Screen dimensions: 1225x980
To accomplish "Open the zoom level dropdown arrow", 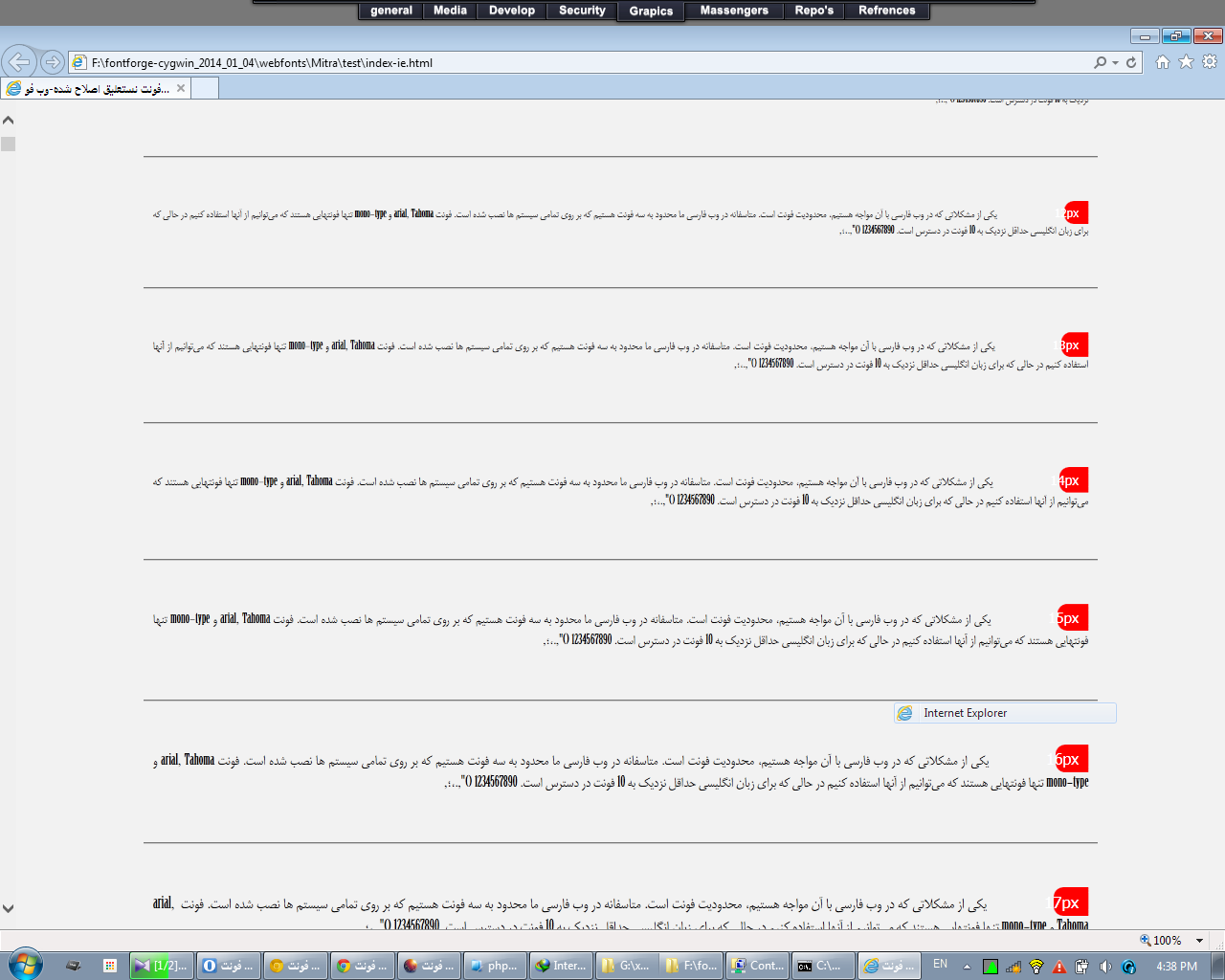I will [x=1199, y=941].
